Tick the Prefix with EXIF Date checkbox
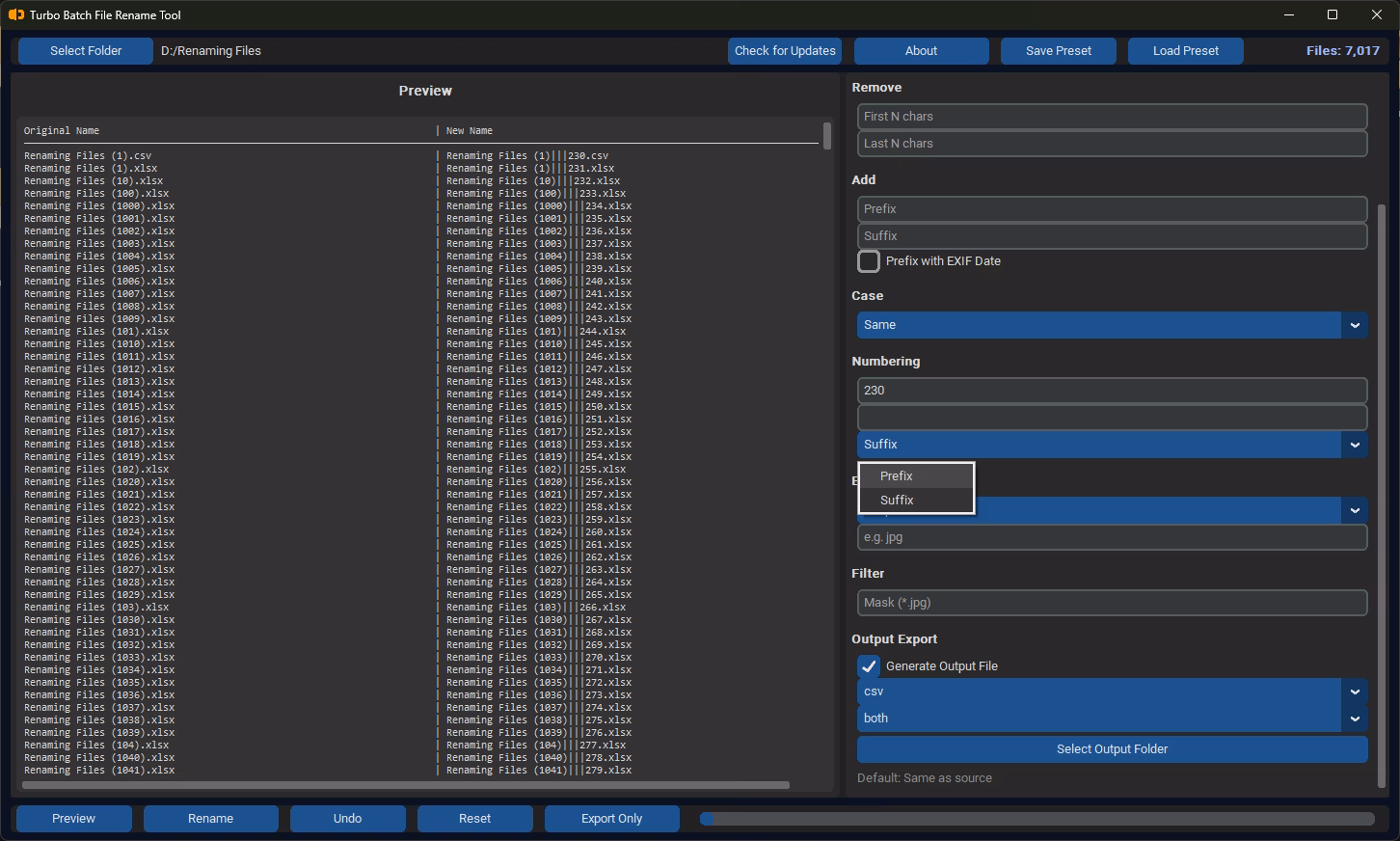The height and width of the screenshot is (841, 1400). [x=869, y=261]
